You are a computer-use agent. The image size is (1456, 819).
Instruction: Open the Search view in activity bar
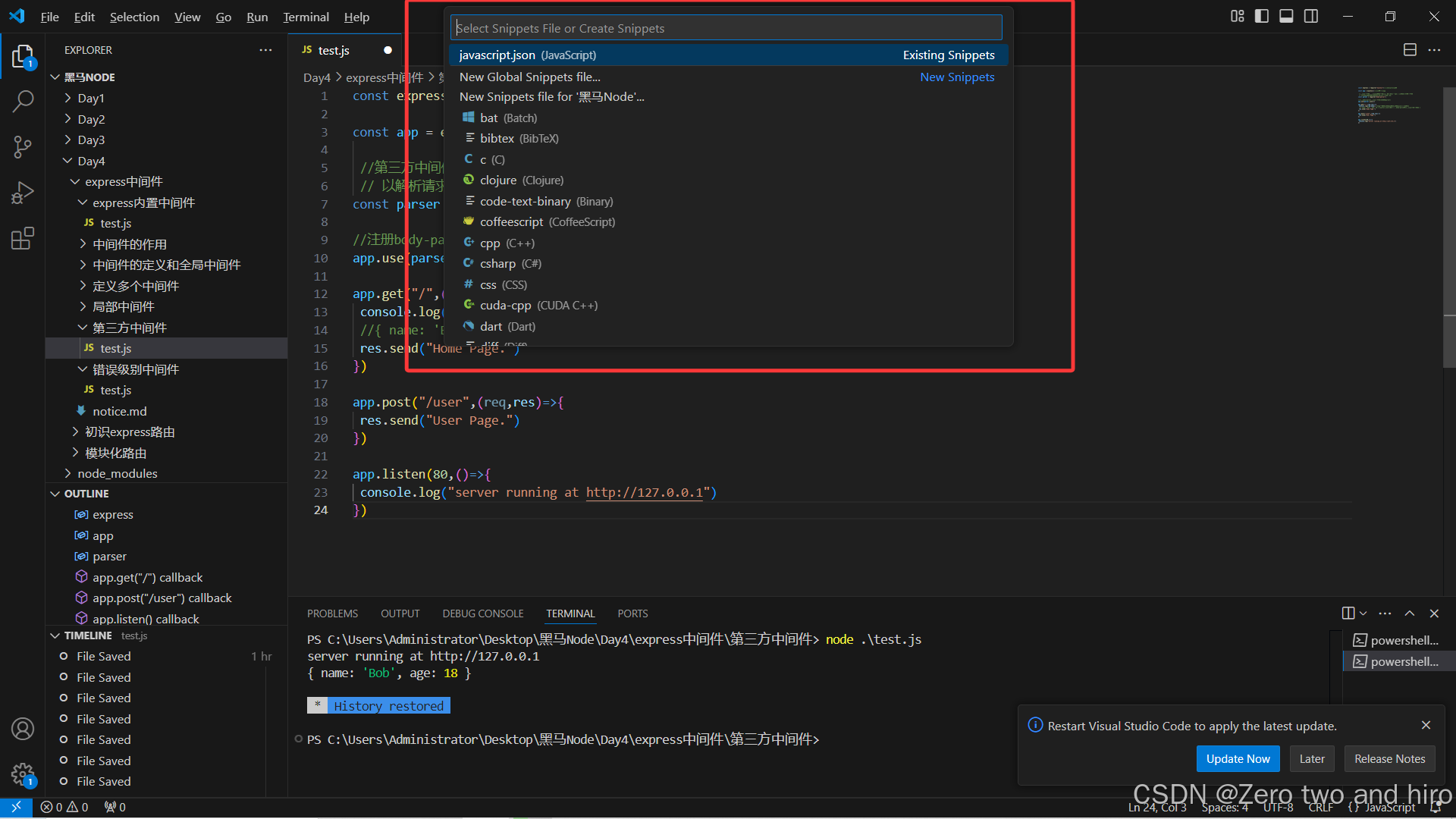23,101
